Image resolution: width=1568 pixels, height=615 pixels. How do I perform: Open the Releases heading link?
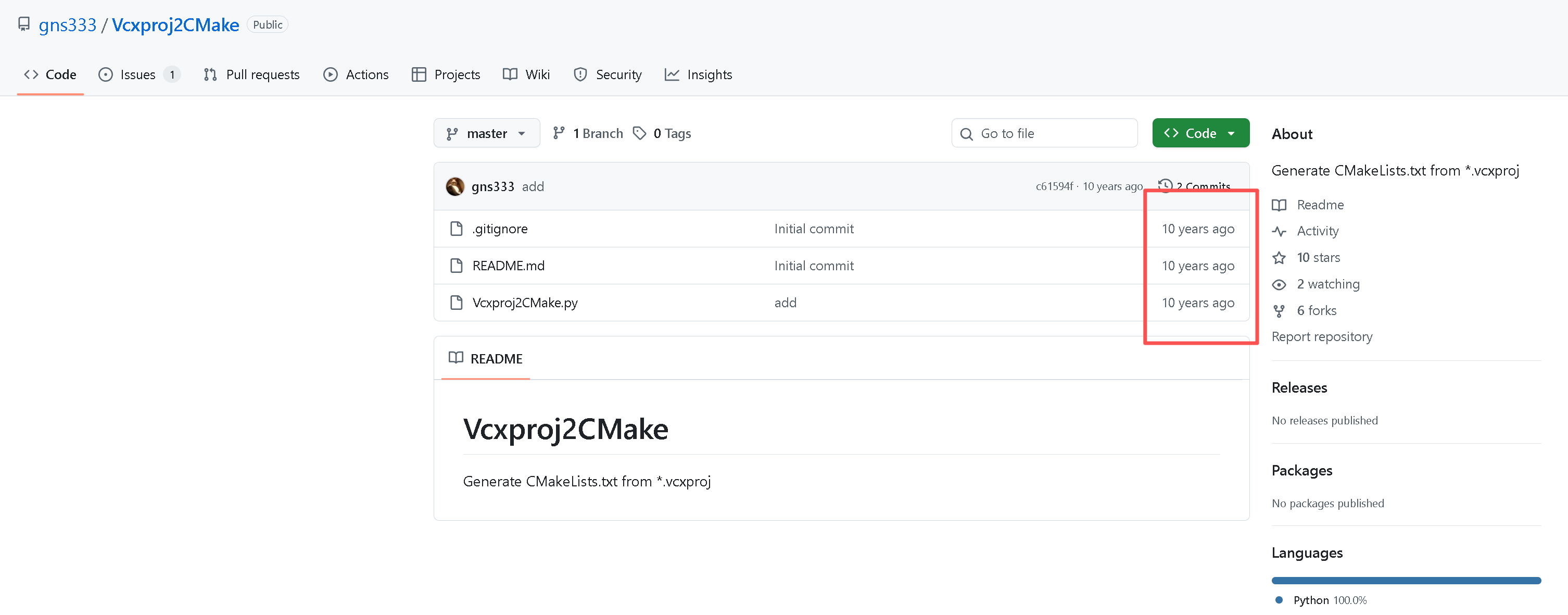click(1299, 387)
